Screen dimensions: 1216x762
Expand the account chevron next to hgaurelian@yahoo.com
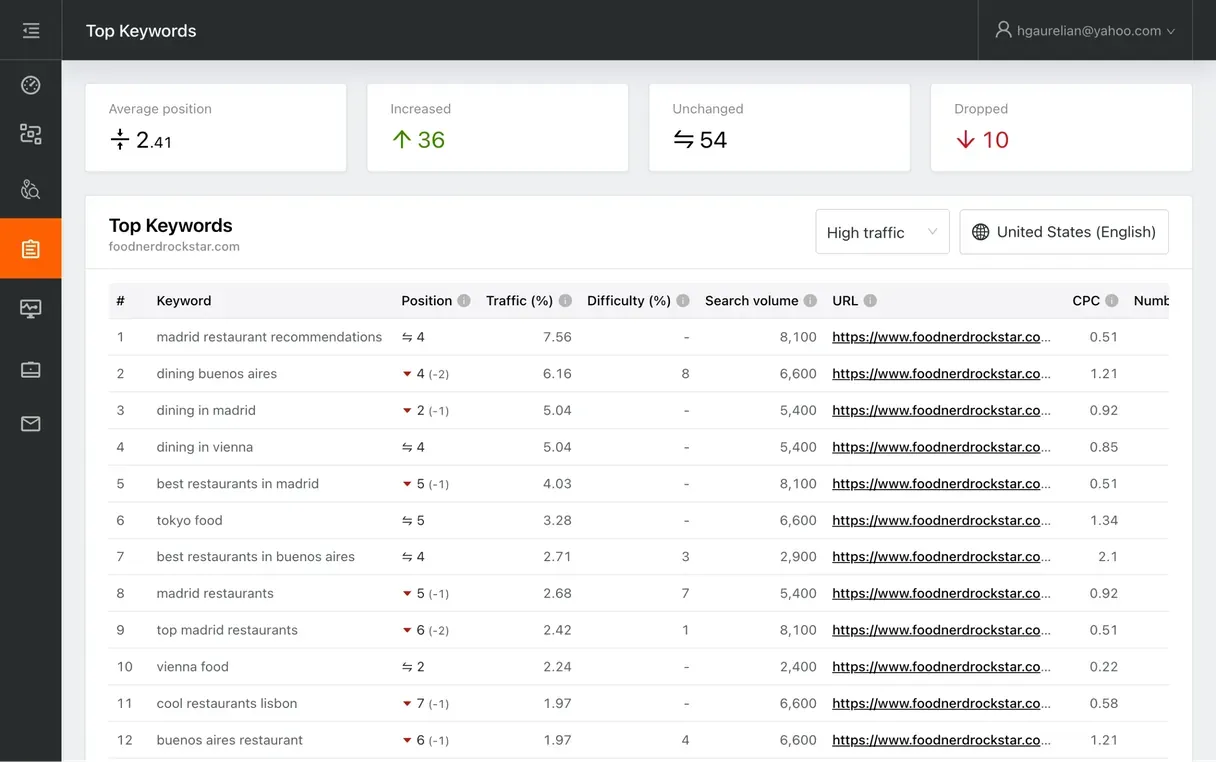tap(1170, 31)
